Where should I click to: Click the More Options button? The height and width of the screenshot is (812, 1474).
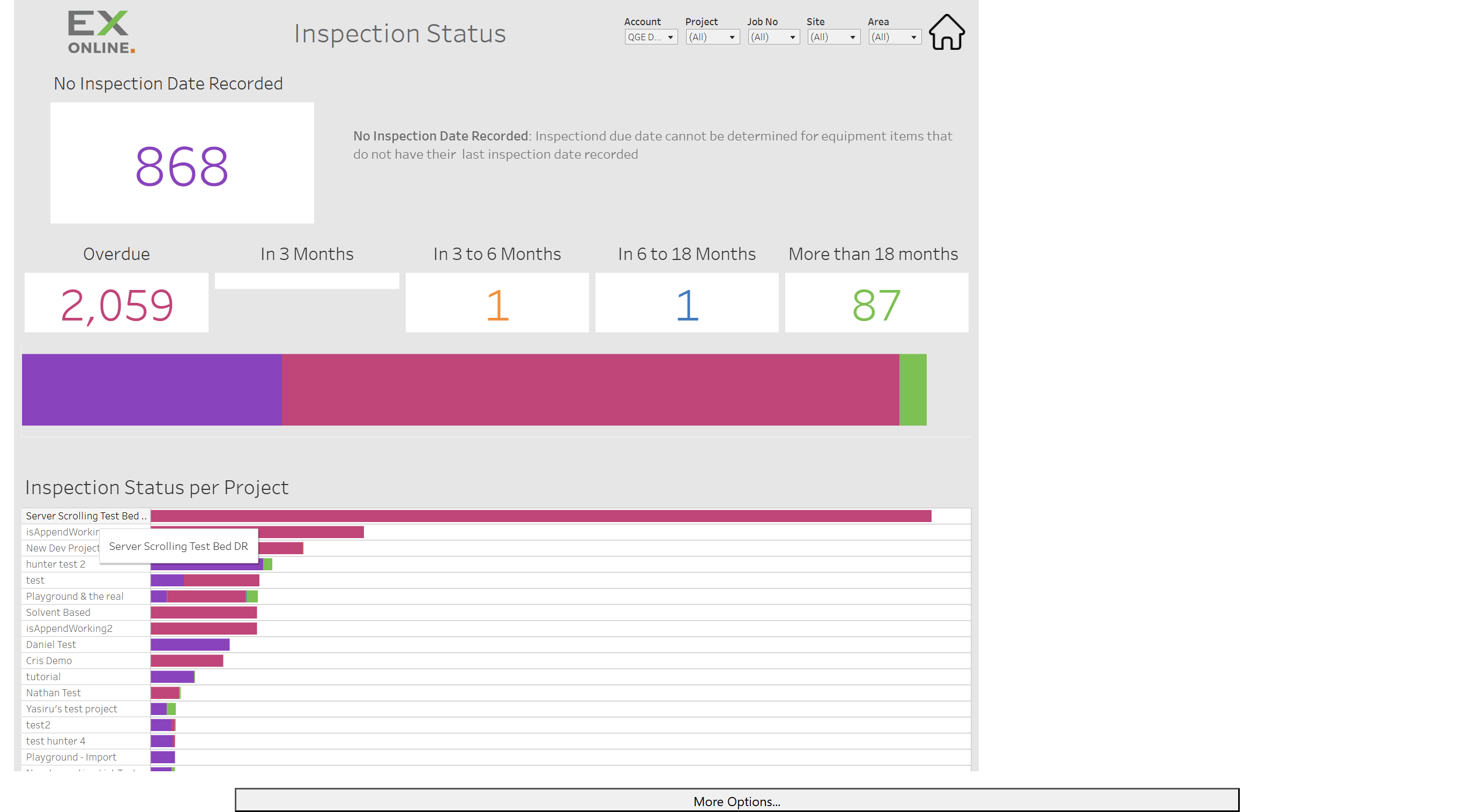pyautogui.click(x=737, y=801)
